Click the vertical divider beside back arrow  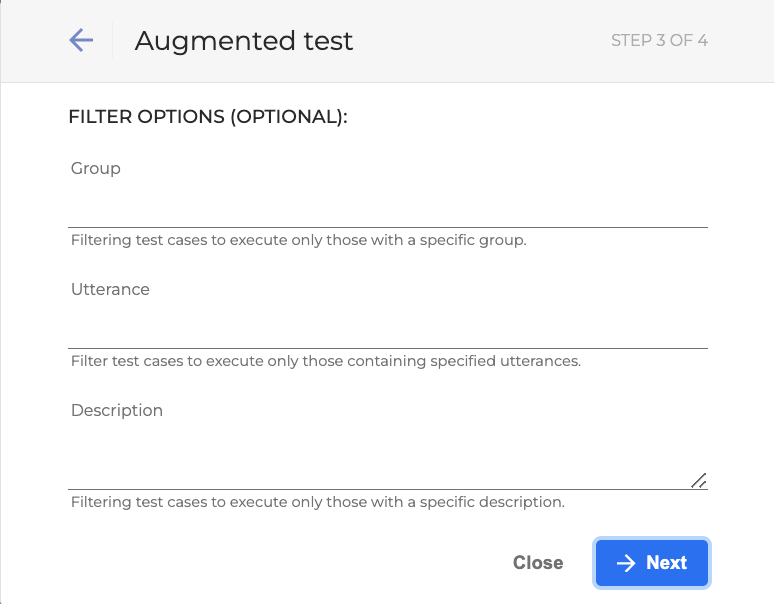click(x=113, y=41)
